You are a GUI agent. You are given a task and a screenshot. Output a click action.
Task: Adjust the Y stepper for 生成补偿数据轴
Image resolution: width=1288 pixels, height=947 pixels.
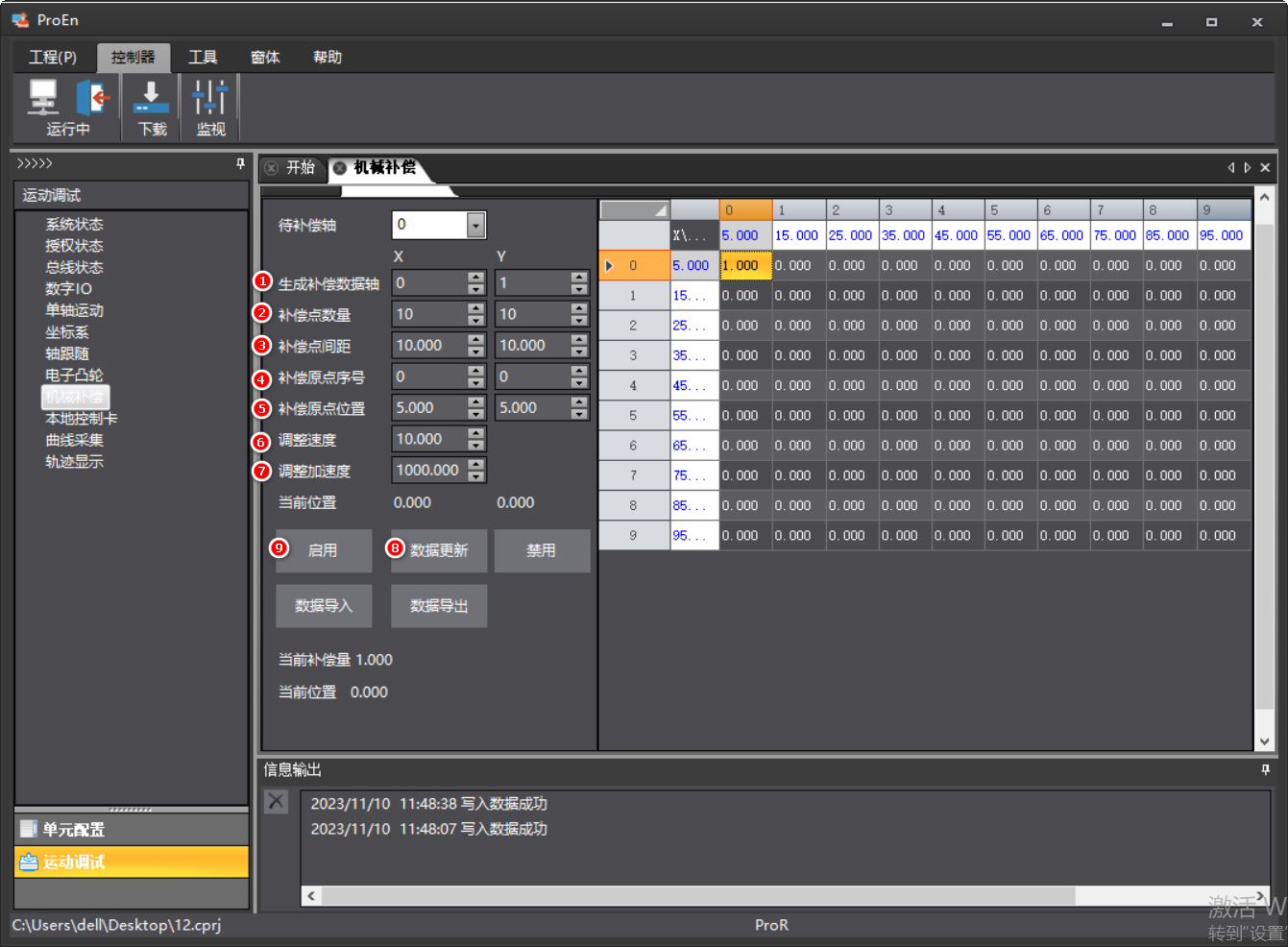[579, 283]
